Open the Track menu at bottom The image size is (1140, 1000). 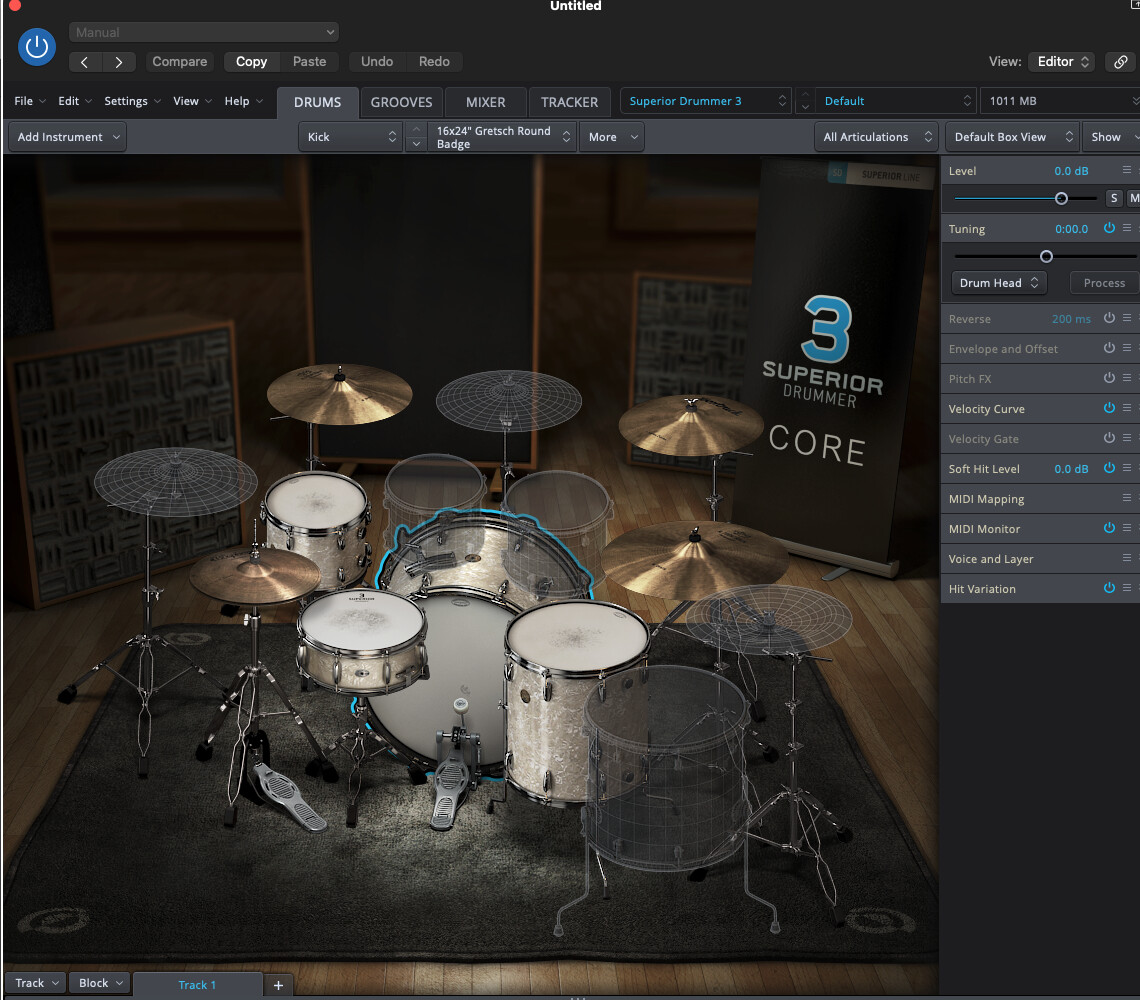[x=36, y=983]
